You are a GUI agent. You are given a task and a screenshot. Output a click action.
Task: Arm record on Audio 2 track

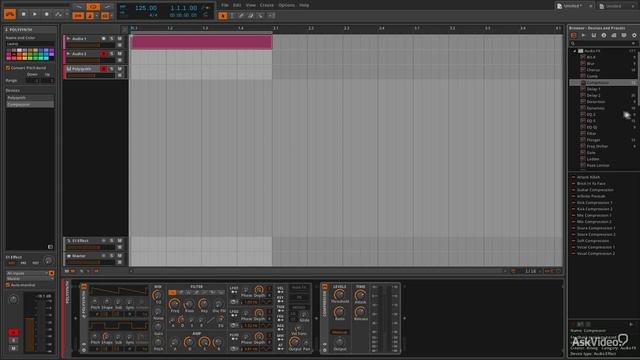[x=104, y=54]
